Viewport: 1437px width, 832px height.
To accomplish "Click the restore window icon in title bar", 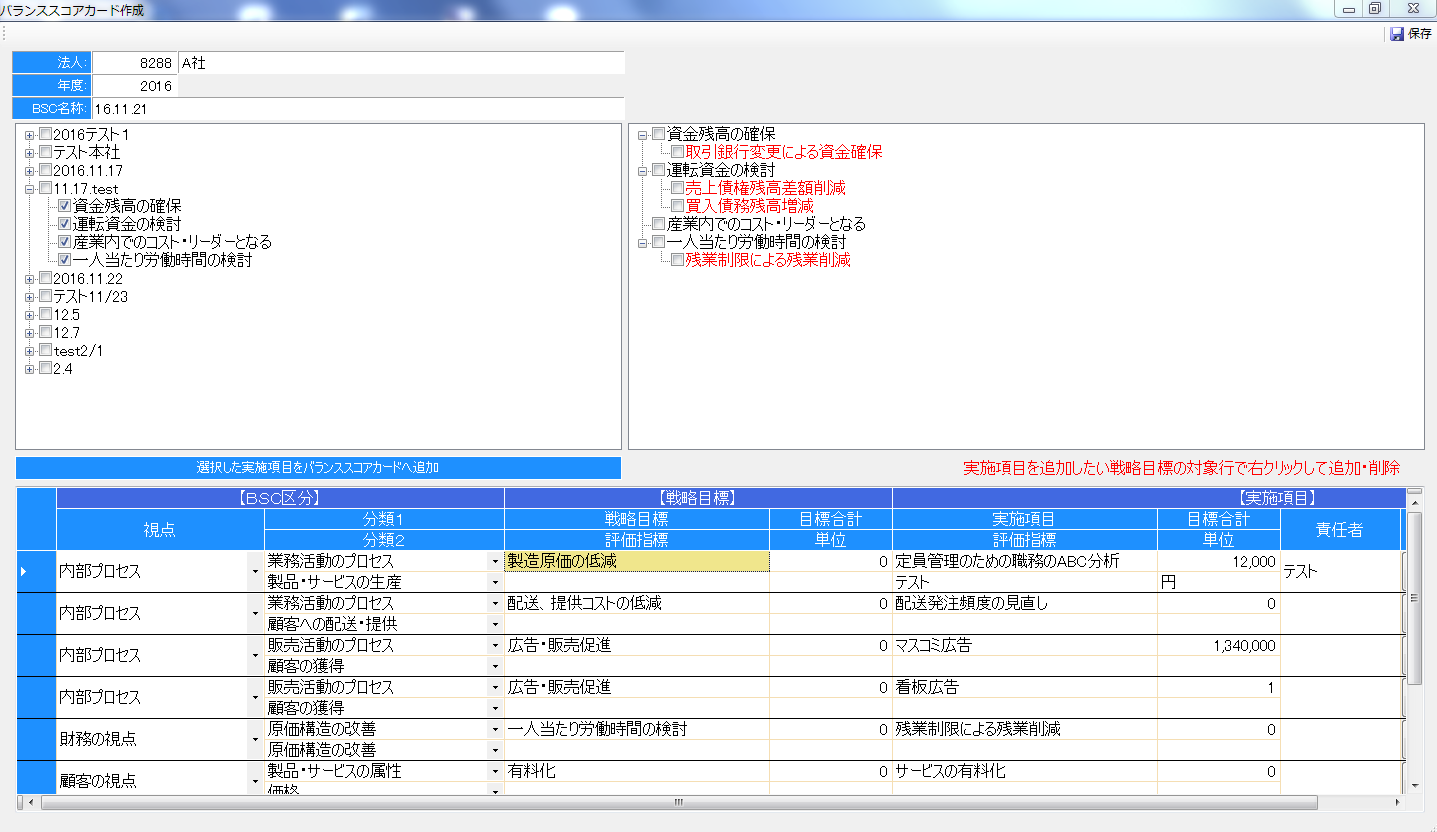I will (x=1375, y=9).
